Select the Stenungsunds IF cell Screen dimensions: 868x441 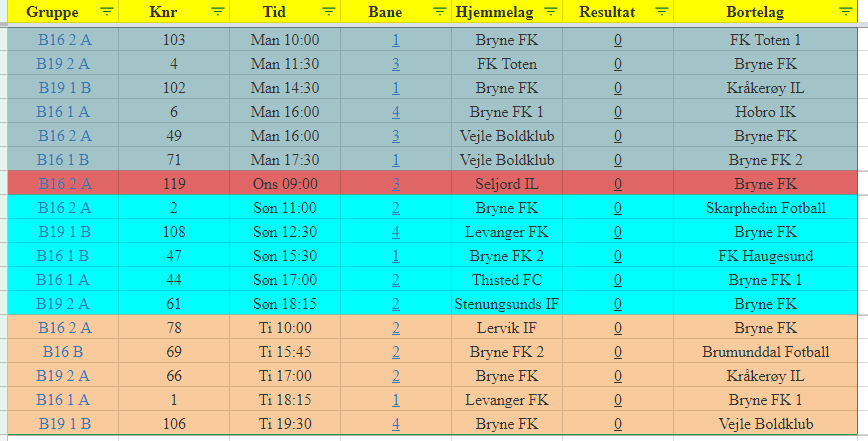coord(506,304)
